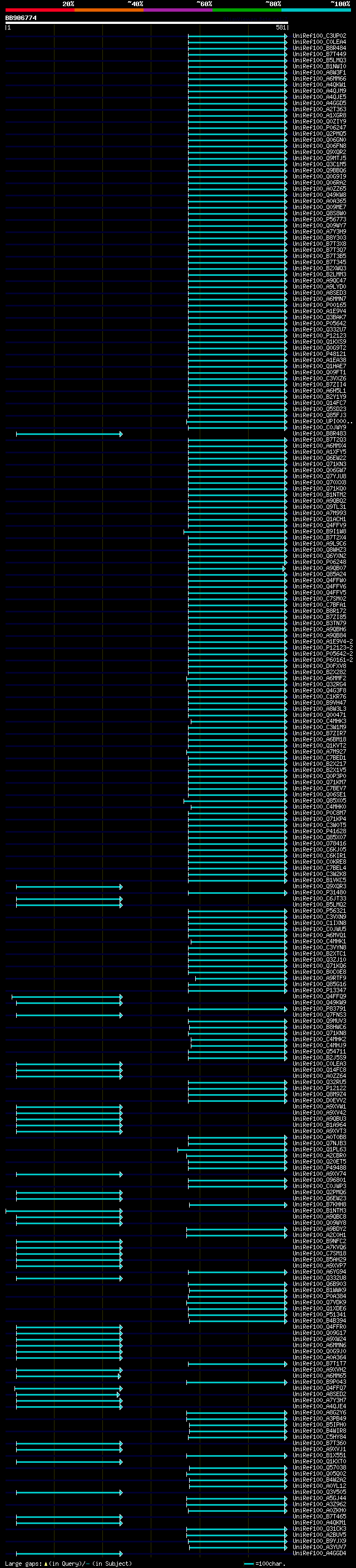356x1568 pixels.
Task: Choose hit UniRef100_C6JT33
Action: tap(319, 899)
